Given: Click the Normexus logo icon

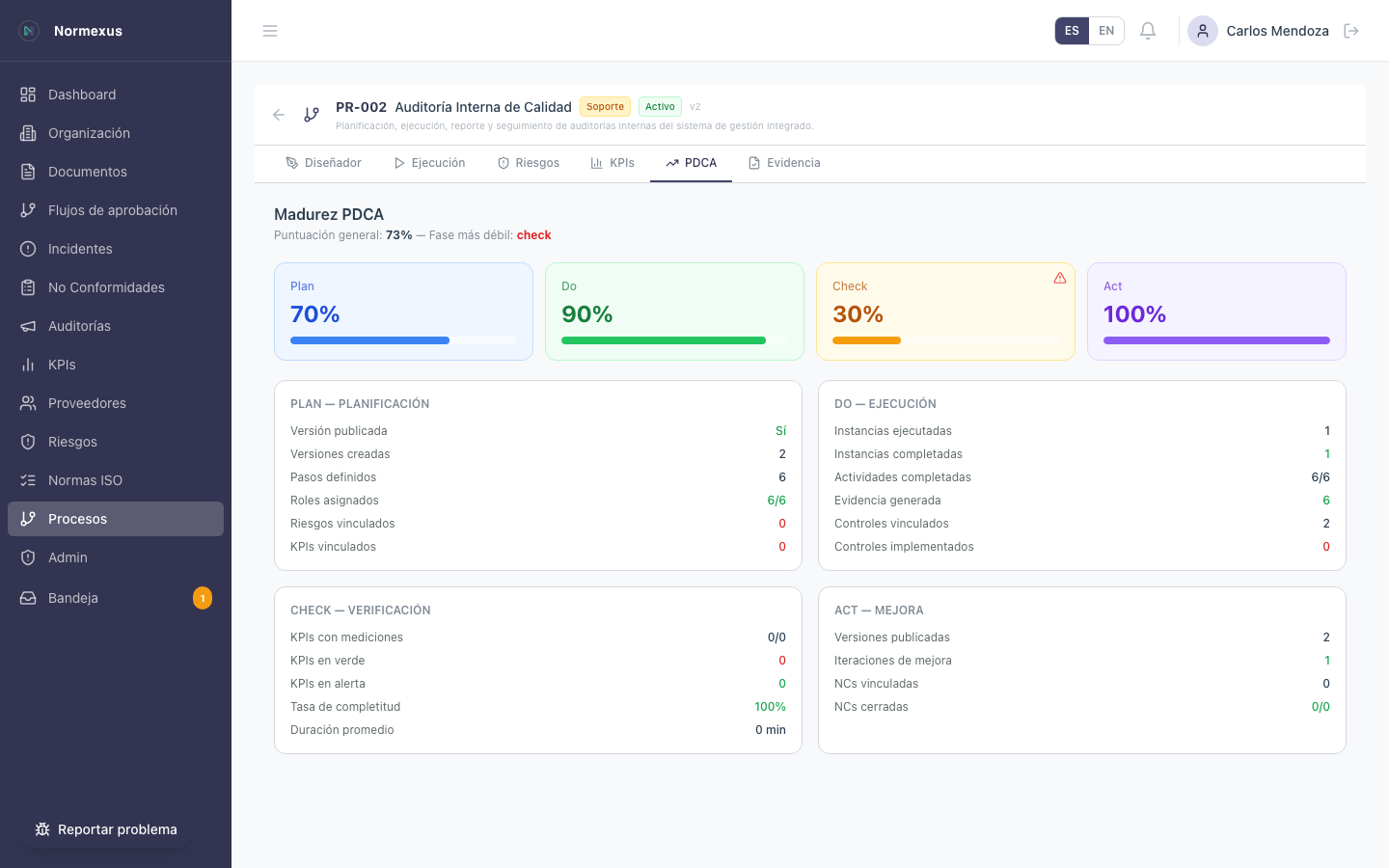Looking at the screenshot, I should click(x=29, y=31).
